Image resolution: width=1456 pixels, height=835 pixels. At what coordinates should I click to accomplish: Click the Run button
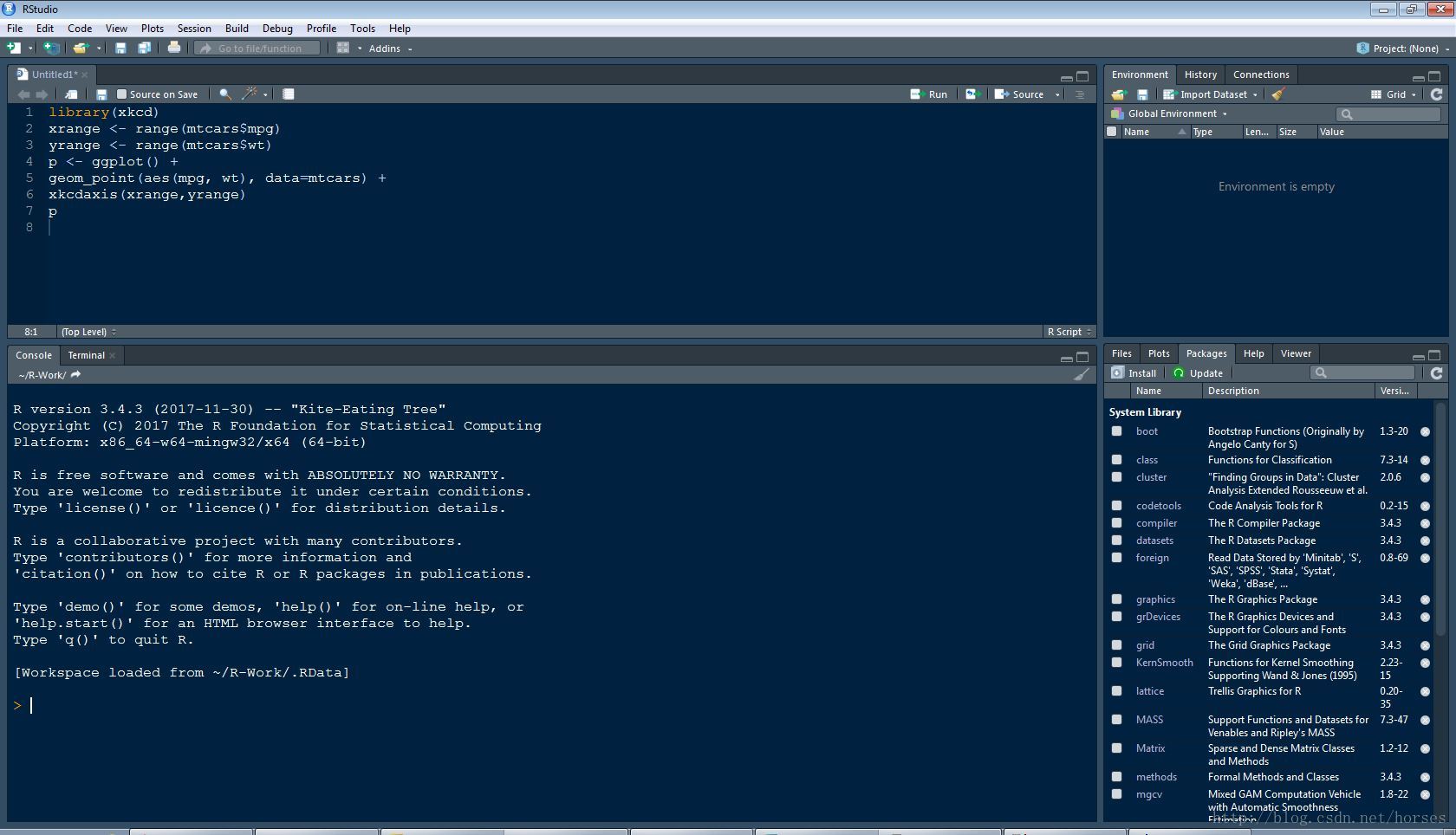click(928, 94)
